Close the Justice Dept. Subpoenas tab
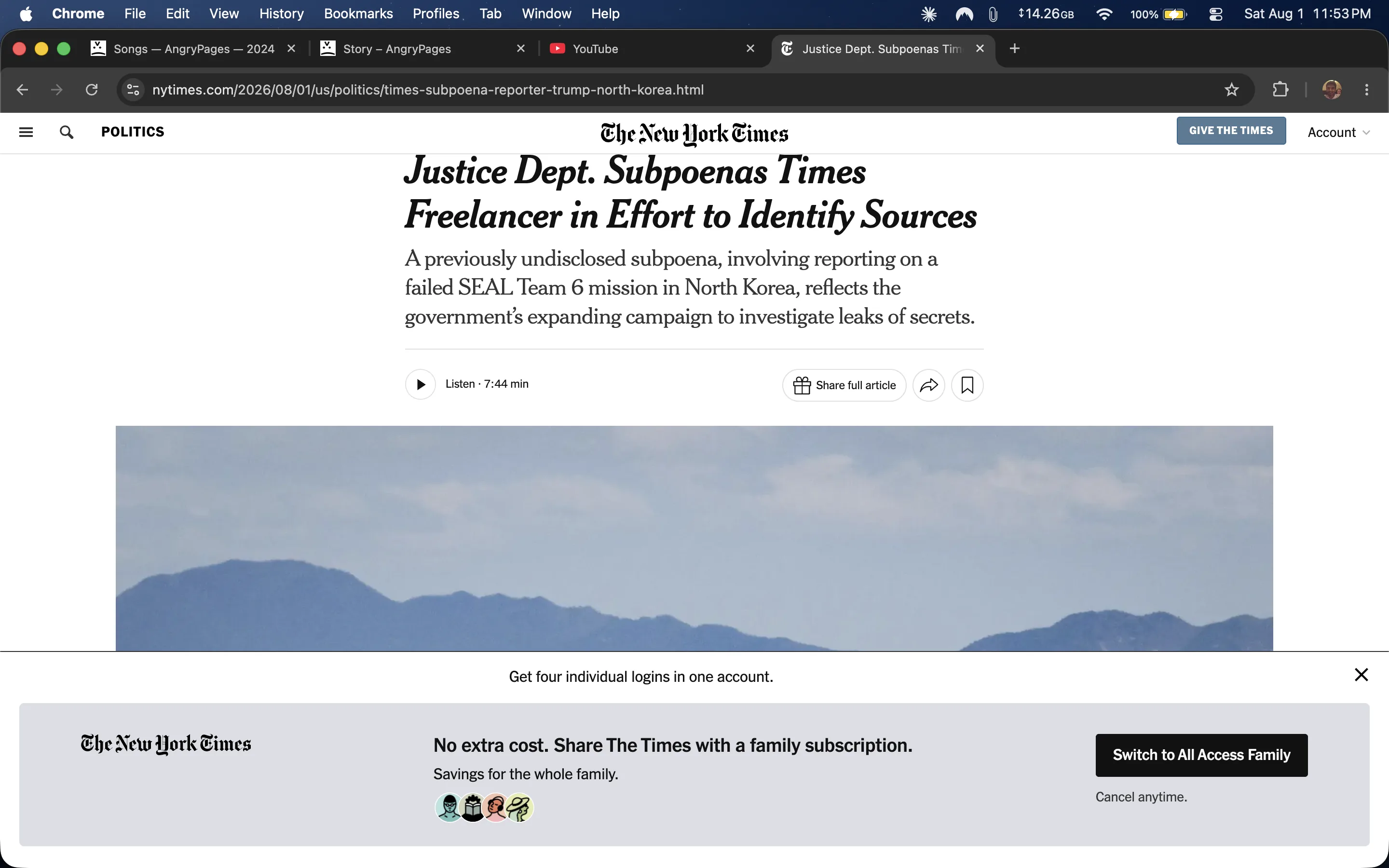This screenshot has width=1389, height=868. click(980, 49)
